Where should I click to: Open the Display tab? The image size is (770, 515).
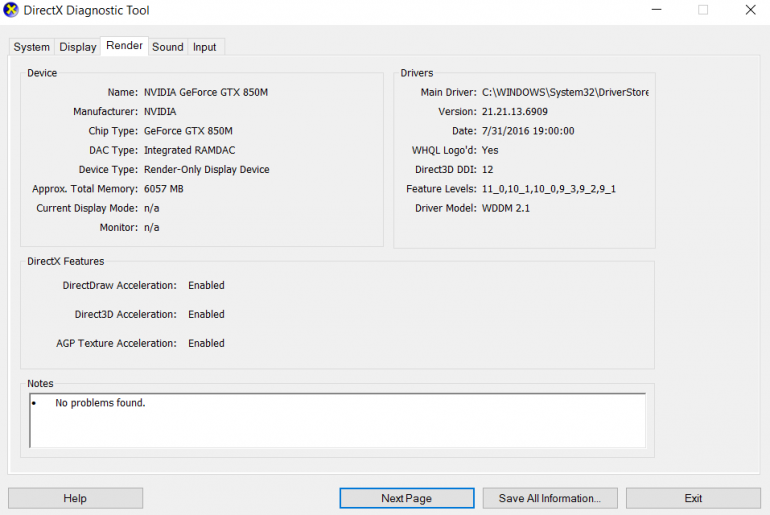(78, 47)
